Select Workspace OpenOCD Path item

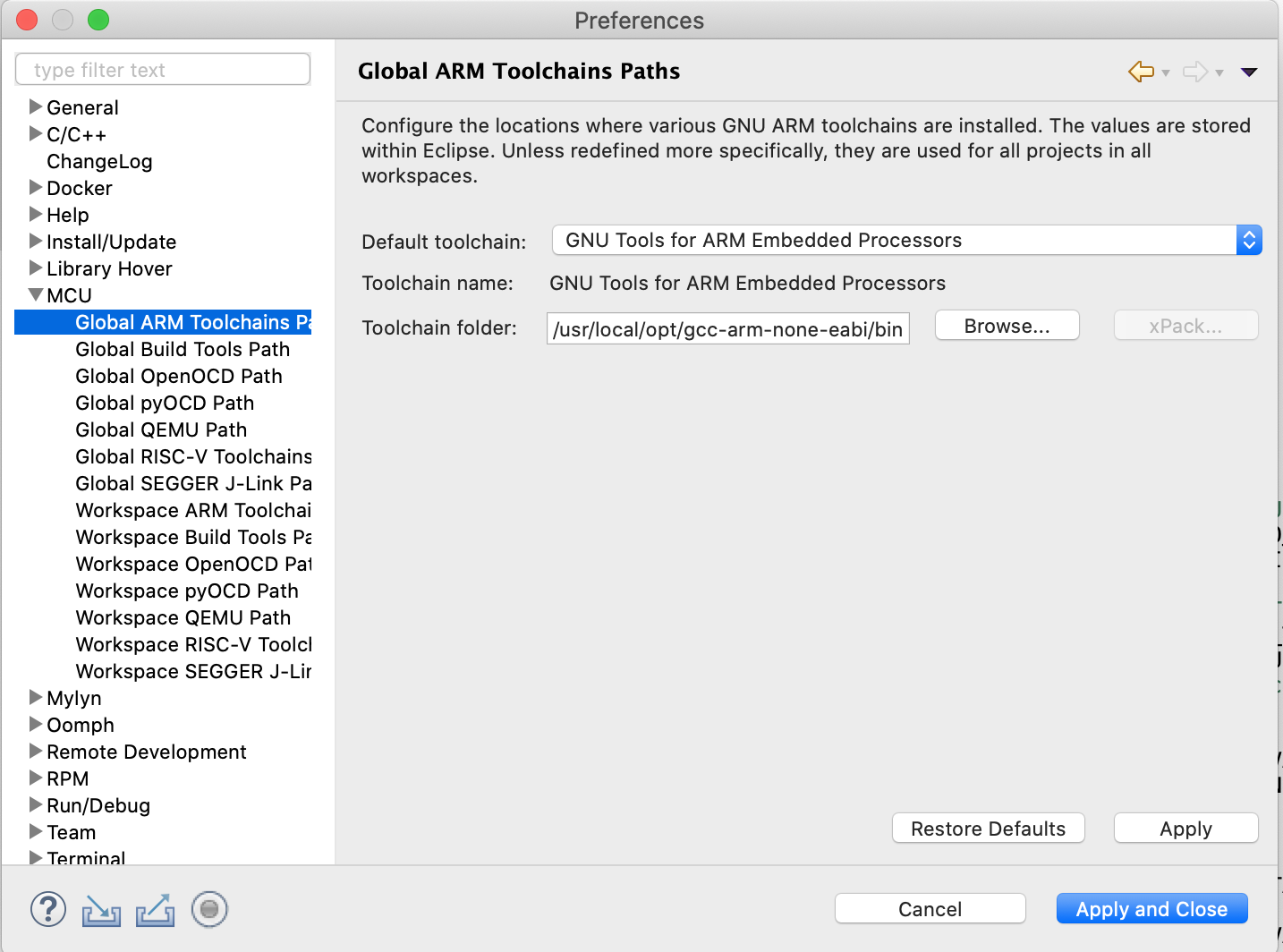(x=193, y=564)
